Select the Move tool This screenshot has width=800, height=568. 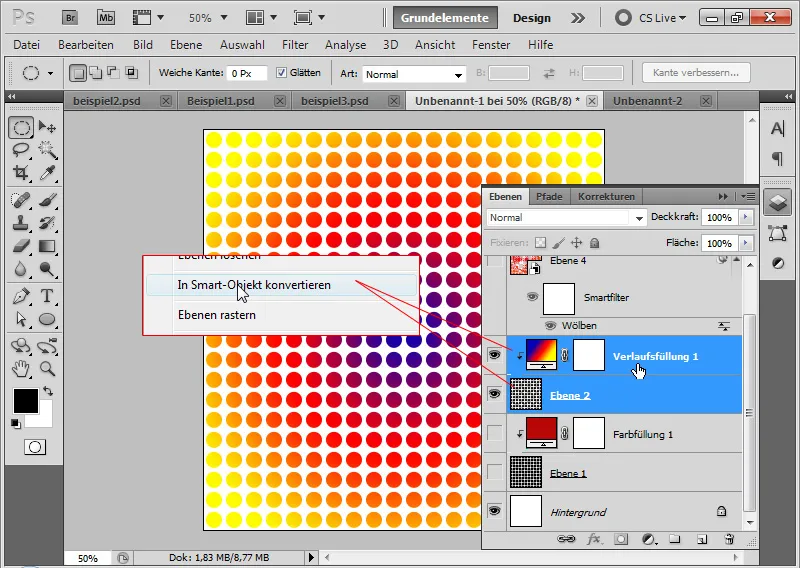pyautogui.click(x=47, y=127)
